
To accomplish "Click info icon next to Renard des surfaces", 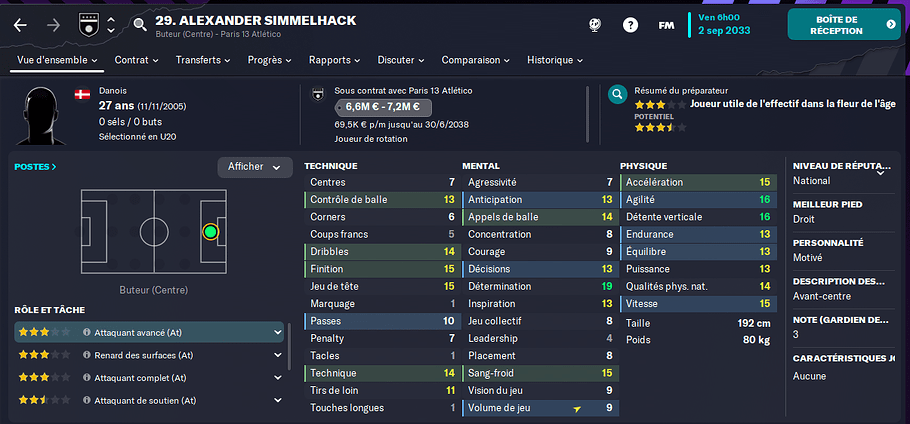I will click(x=86, y=355).
